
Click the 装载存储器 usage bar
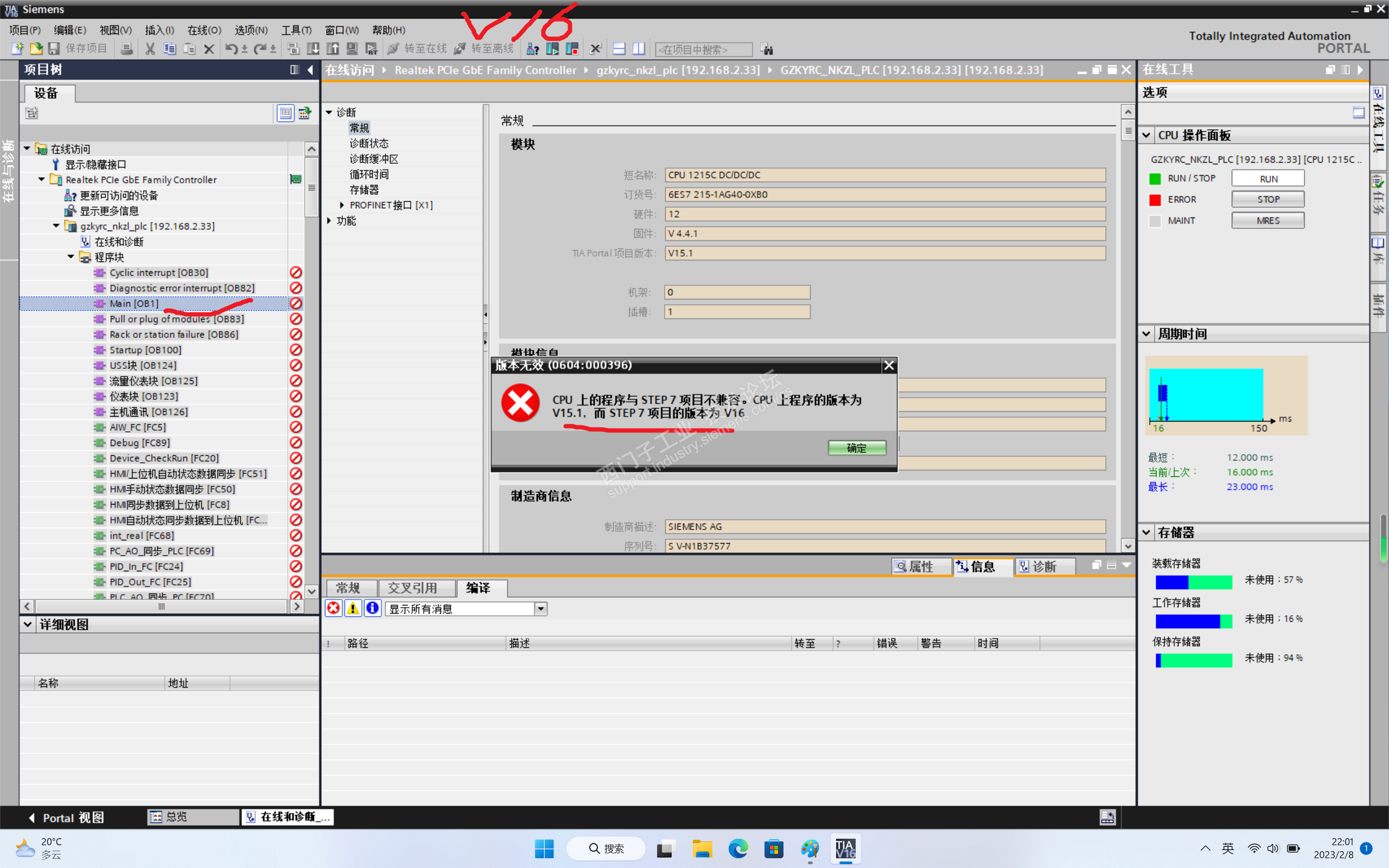pos(1193,582)
